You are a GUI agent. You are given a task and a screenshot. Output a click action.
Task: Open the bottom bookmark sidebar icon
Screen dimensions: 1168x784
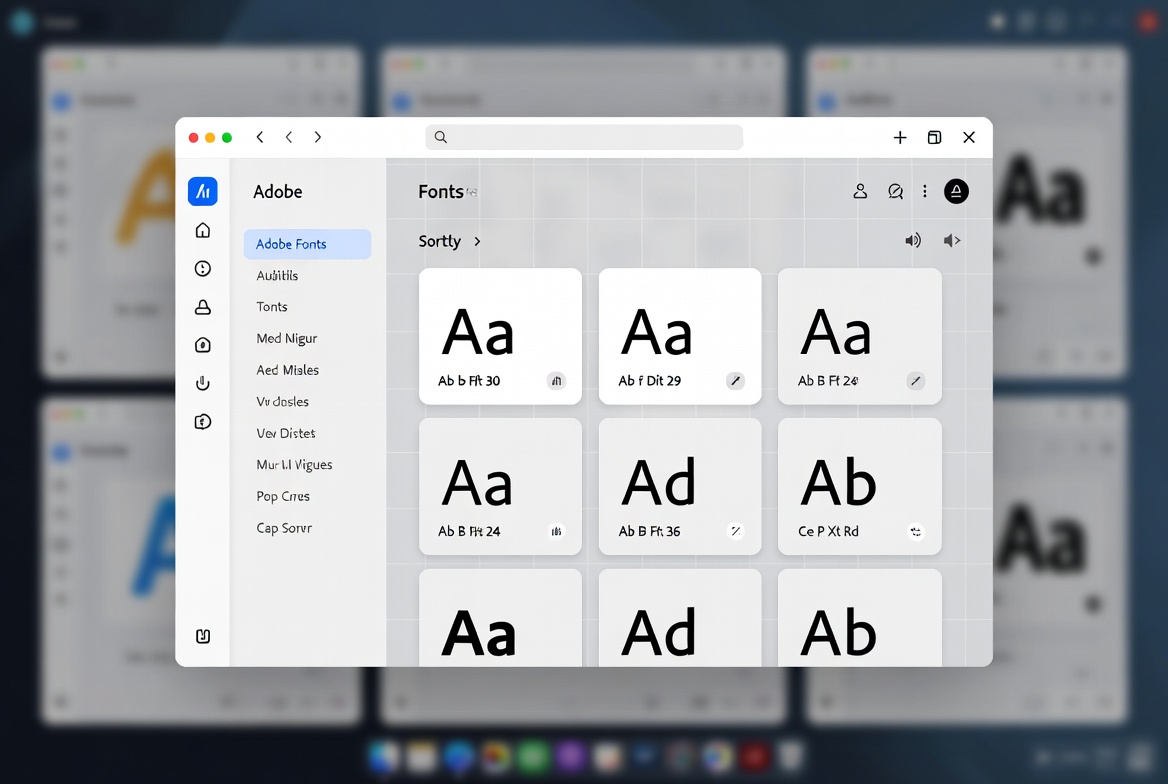pyautogui.click(x=203, y=636)
